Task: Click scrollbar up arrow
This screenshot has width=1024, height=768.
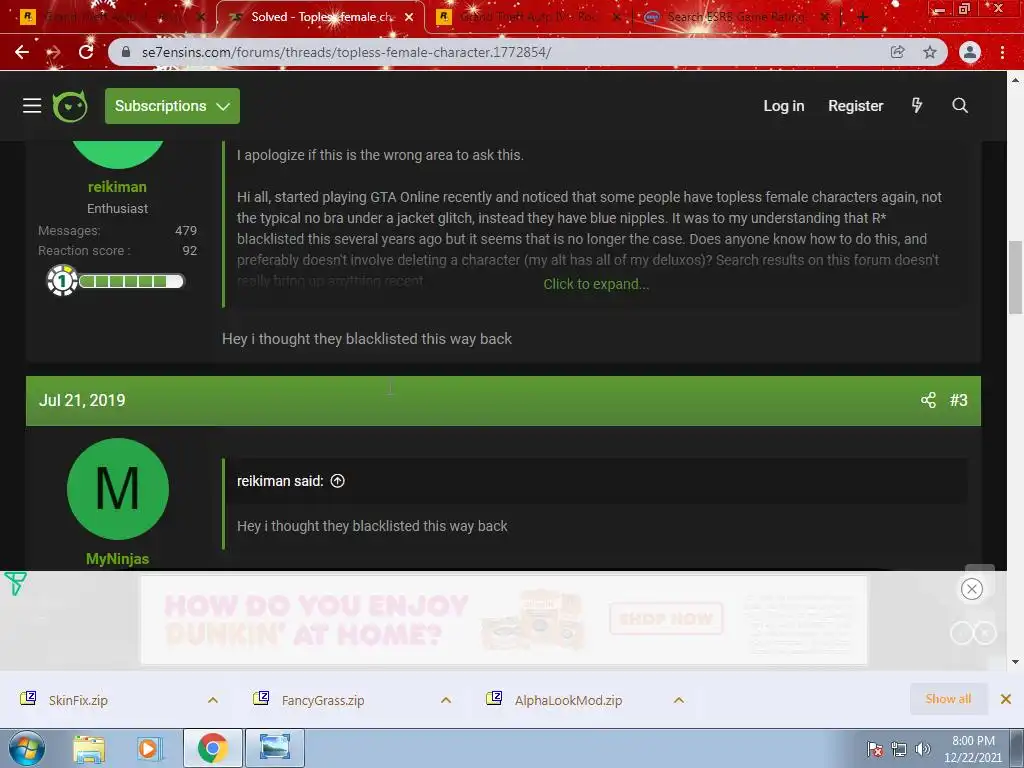Action: click(x=1015, y=80)
